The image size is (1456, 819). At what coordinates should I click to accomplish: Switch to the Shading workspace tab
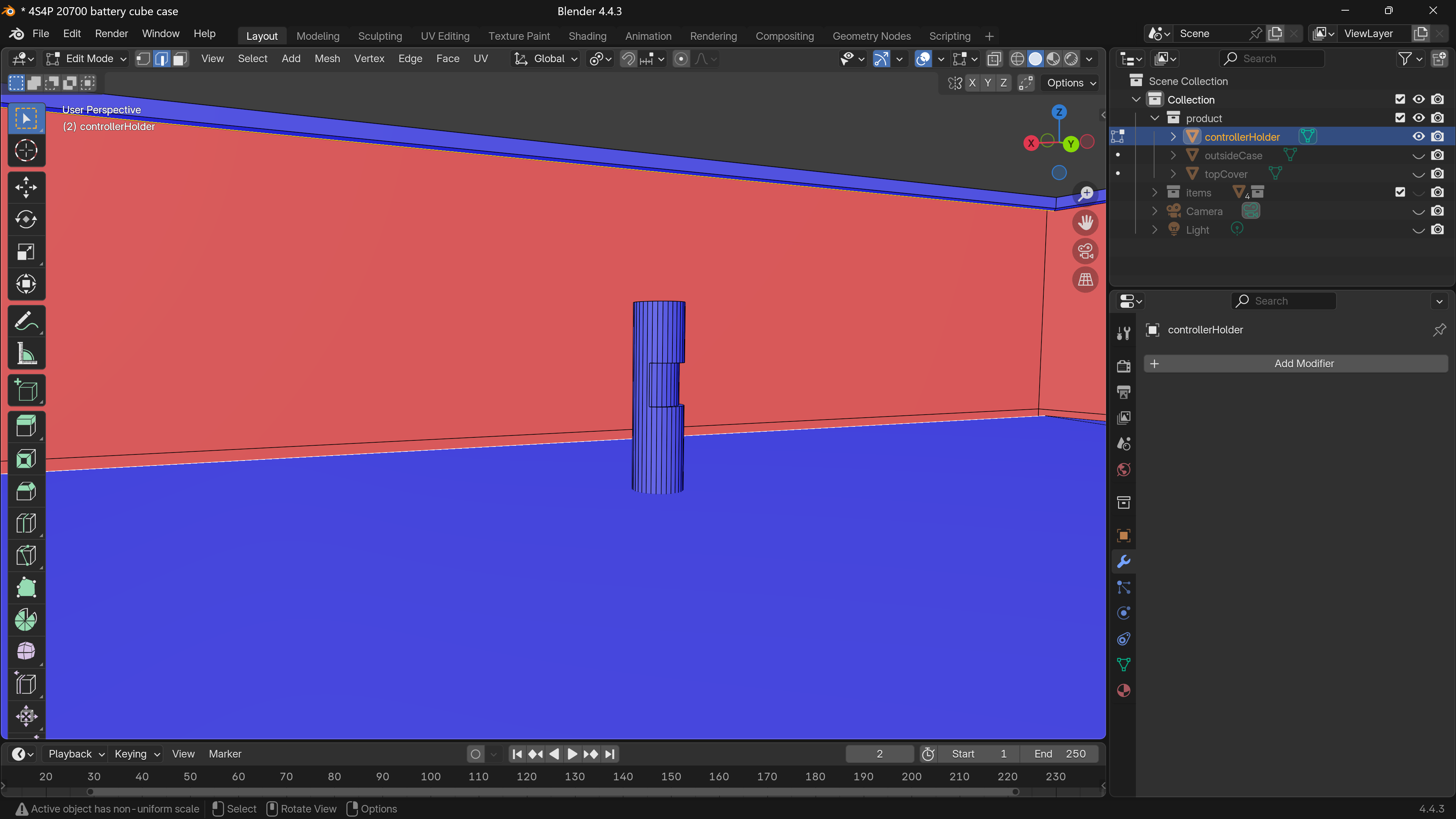pyautogui.click(x=587, y=36)
